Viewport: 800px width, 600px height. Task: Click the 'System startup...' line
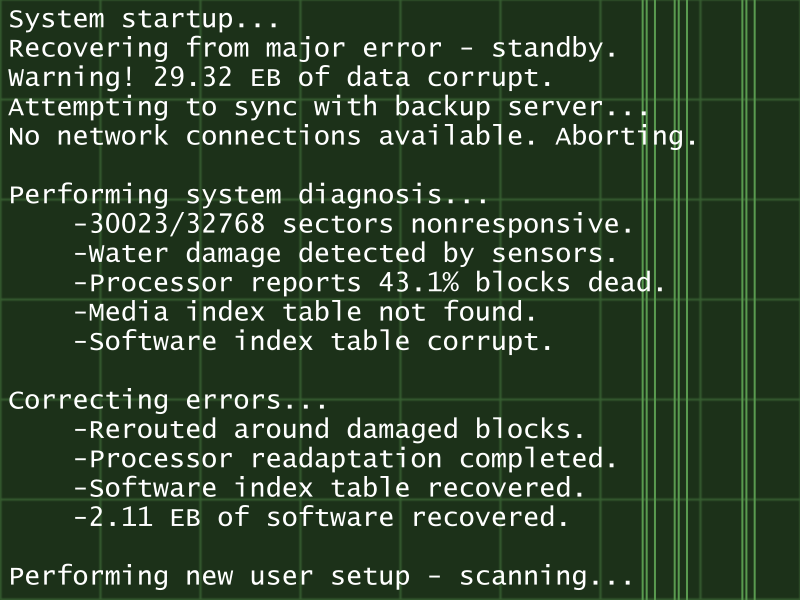tap(144, 19)
